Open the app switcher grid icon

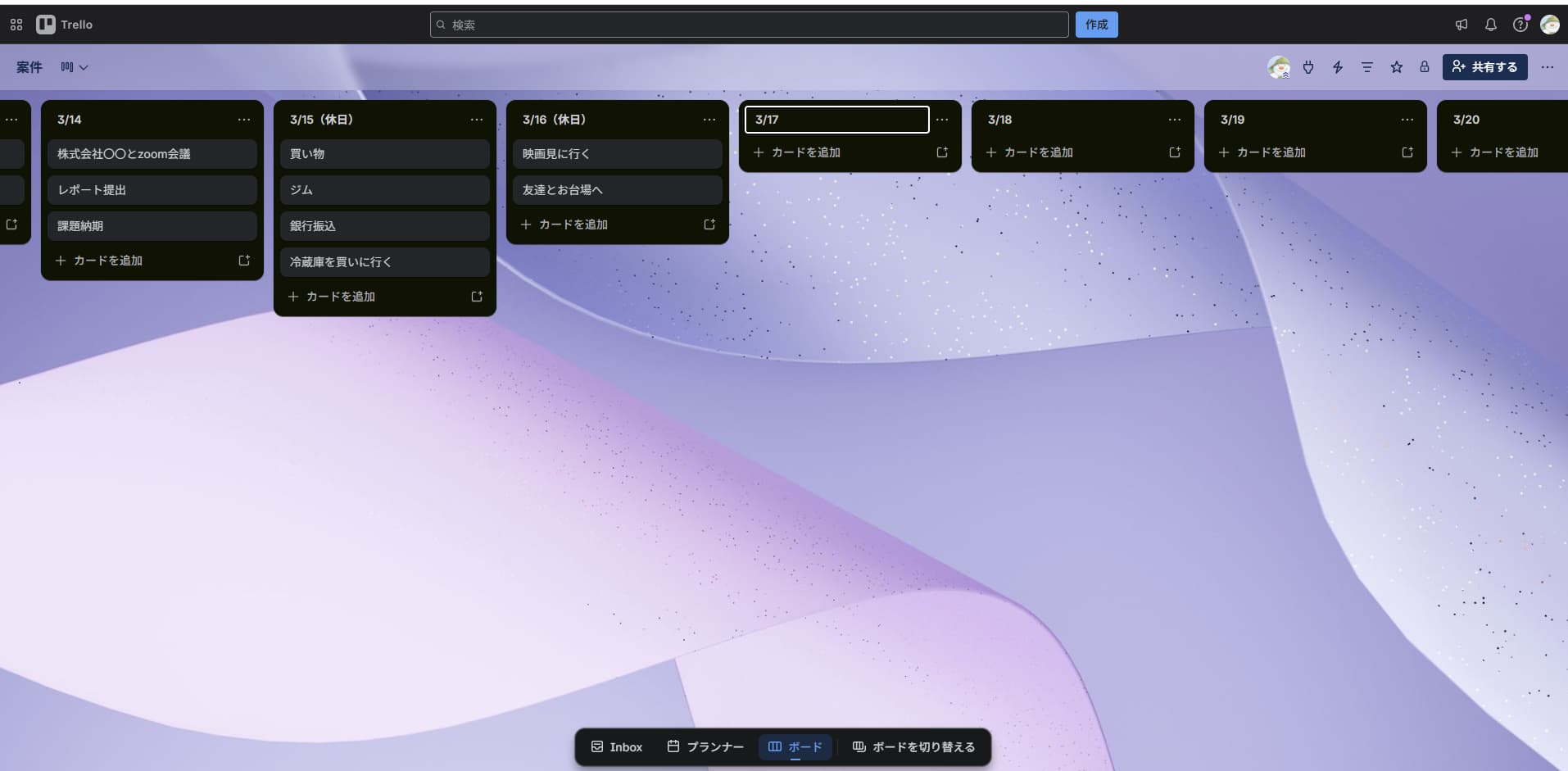coord(16,25)
